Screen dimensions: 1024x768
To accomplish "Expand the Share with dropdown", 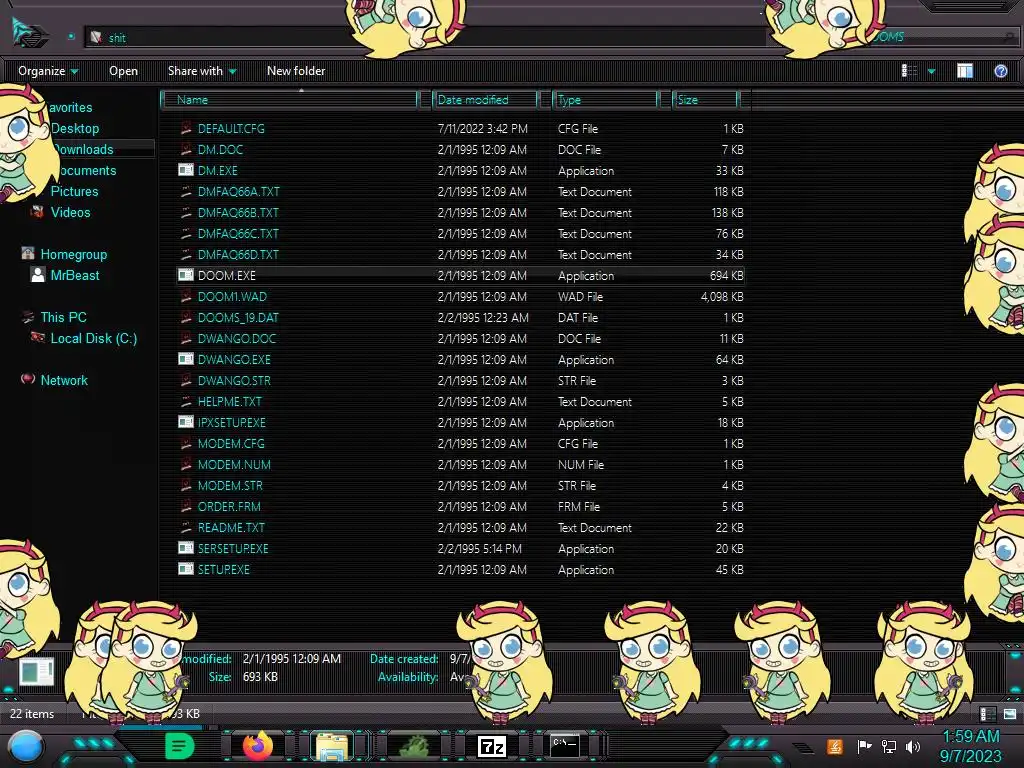I will click(x=201, y=71).
